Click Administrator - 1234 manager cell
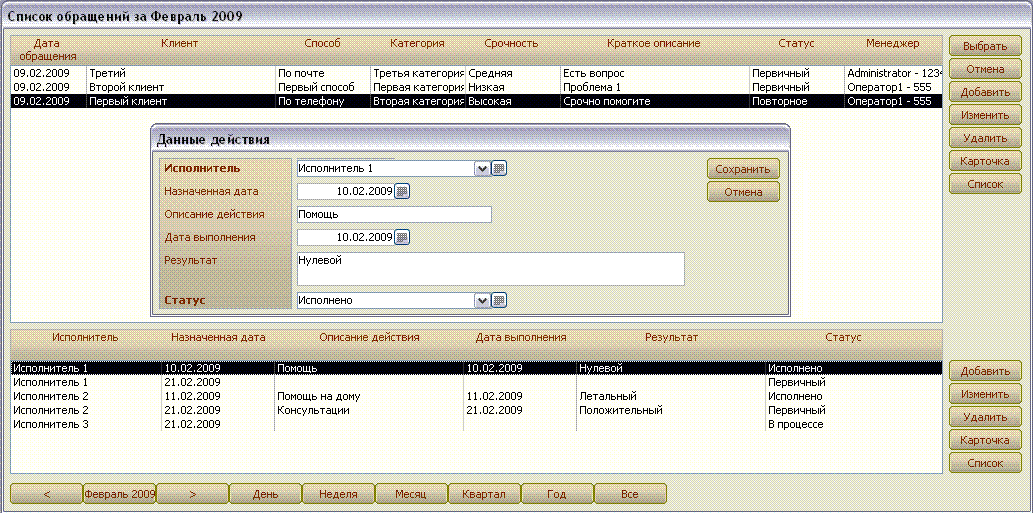Screen dimensions: 1033x513 click(x=893, y=73)
